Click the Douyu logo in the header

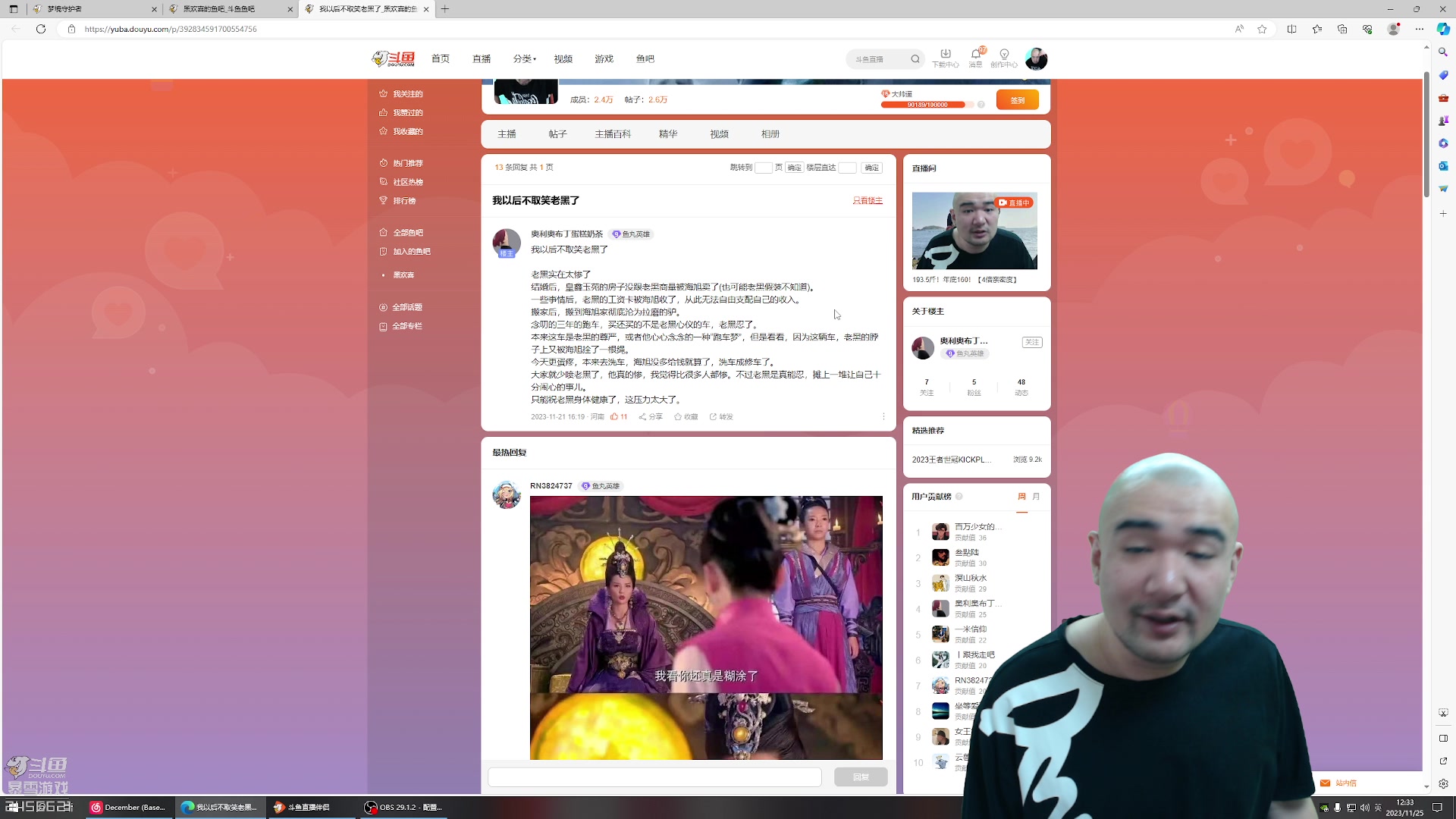coord(394,58)
